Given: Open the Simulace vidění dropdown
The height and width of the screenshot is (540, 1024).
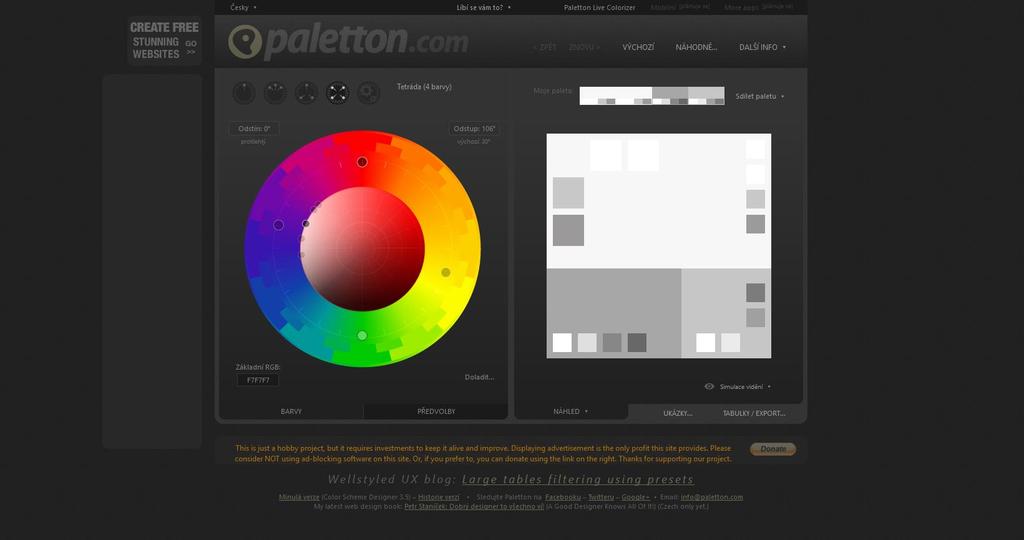Looking at the screenshot, I should (x=745, y=387).
